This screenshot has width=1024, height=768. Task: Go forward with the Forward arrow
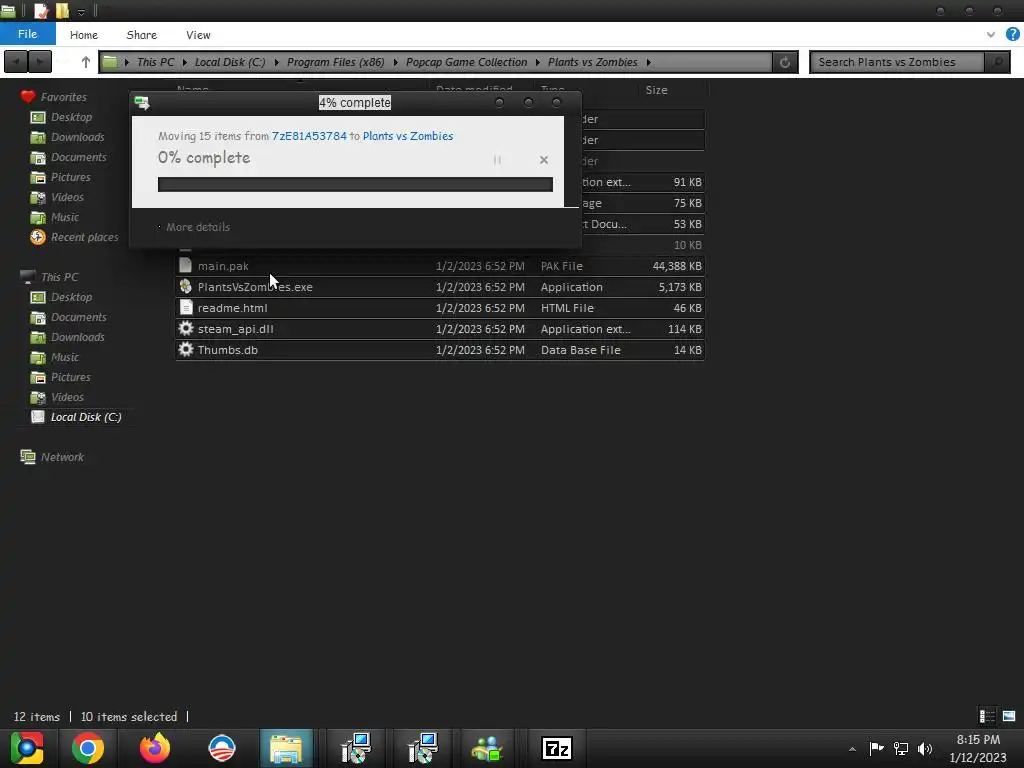pyautogui.click(x=40, y=62)
